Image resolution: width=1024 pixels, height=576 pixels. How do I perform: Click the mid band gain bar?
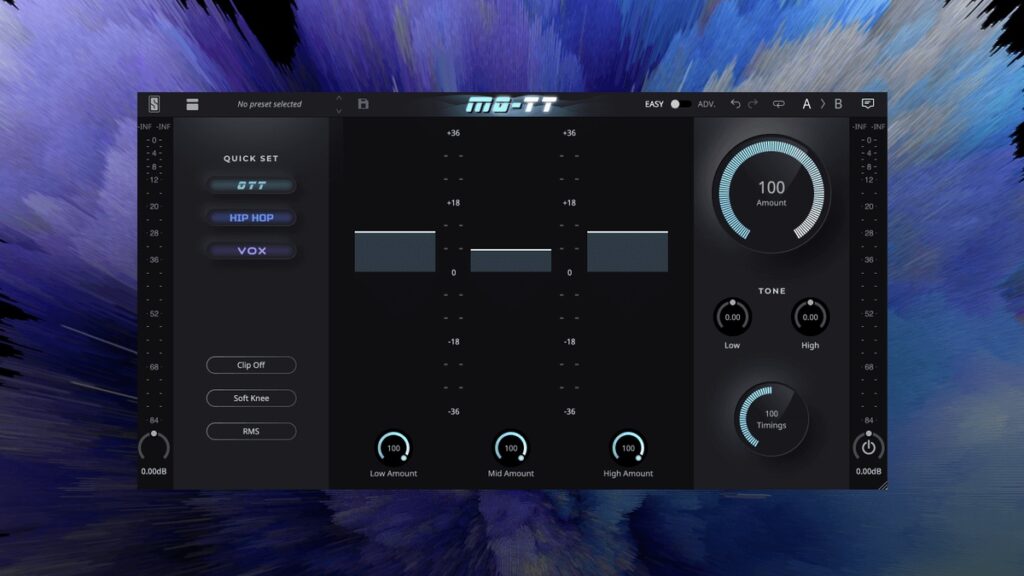[x=511, y=261]
